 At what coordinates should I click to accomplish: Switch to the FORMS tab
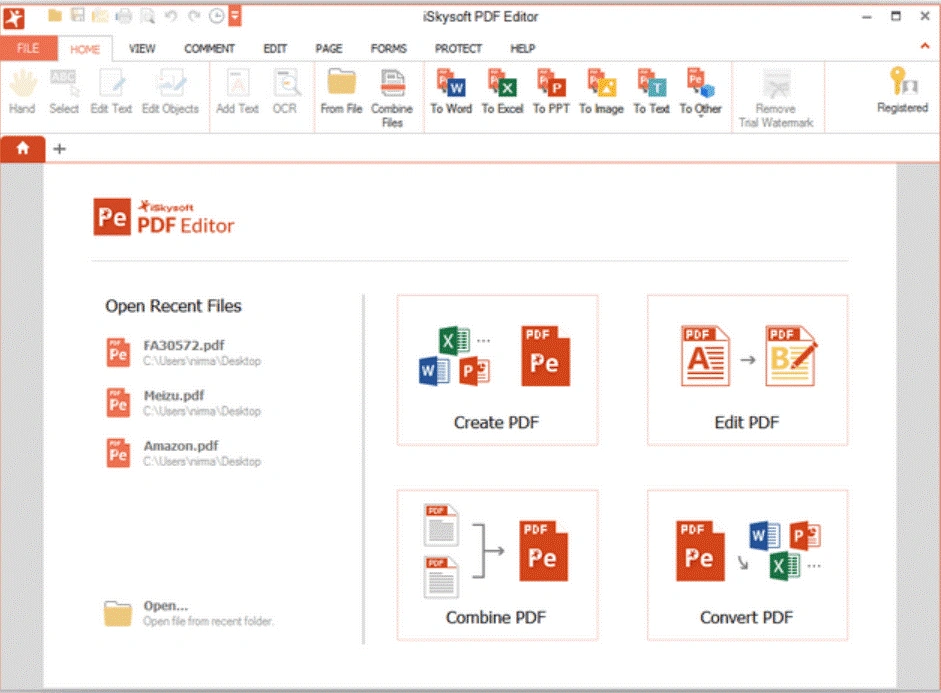[388, 49]
